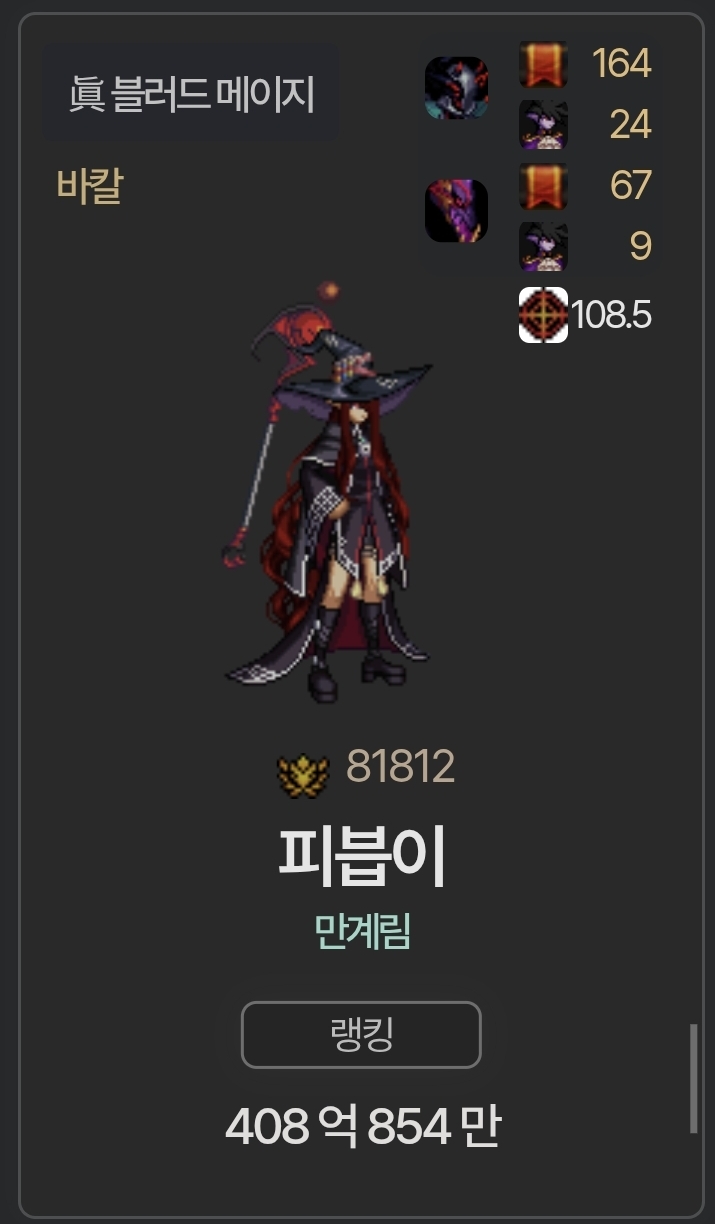715x1224 pixels.
Task: Click the 164 score value
Action: 622,64
